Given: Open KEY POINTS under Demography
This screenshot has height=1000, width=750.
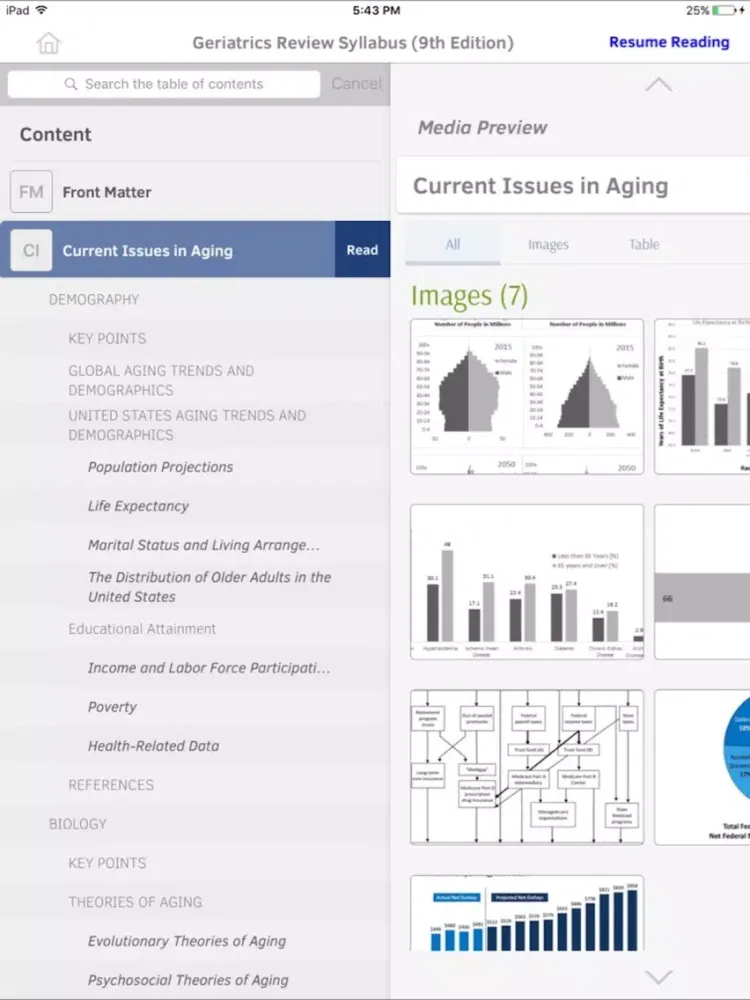Looking at the screenshot, I should 107,338.
